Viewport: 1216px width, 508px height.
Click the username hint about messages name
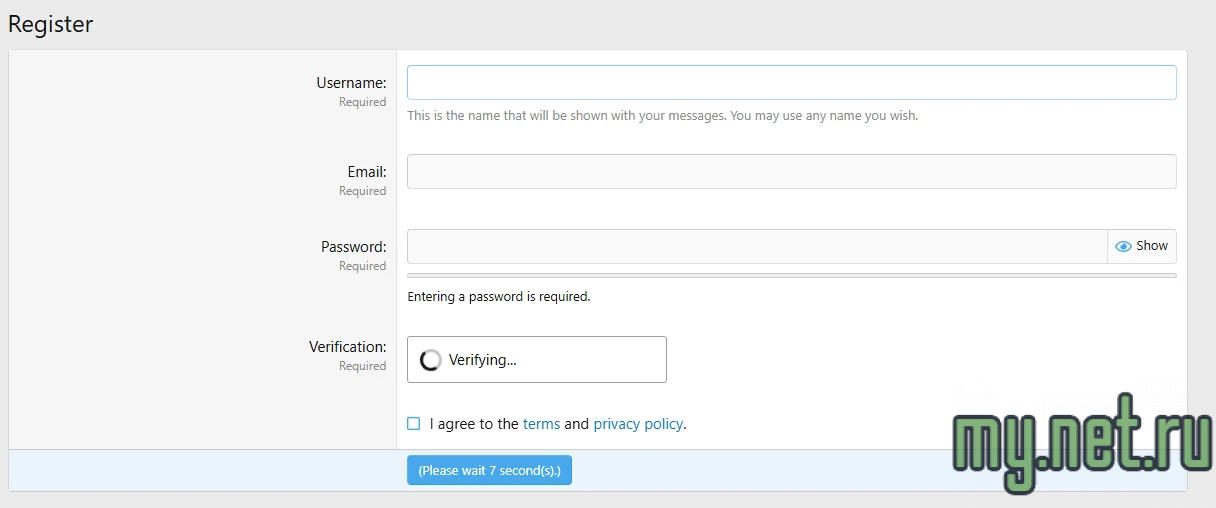click(662, 116)
